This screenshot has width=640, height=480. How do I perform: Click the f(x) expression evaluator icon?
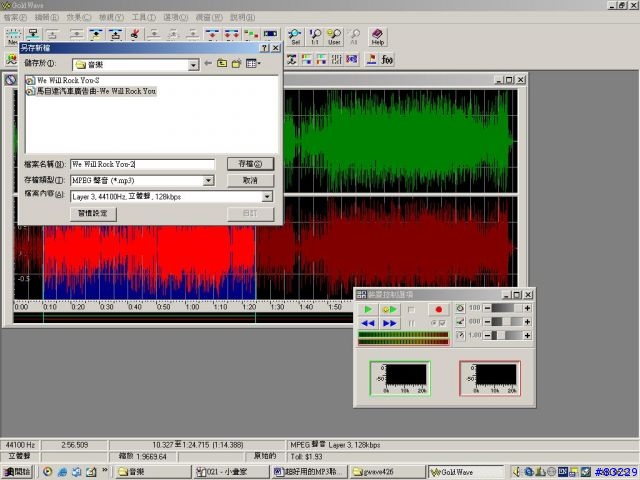387,60
